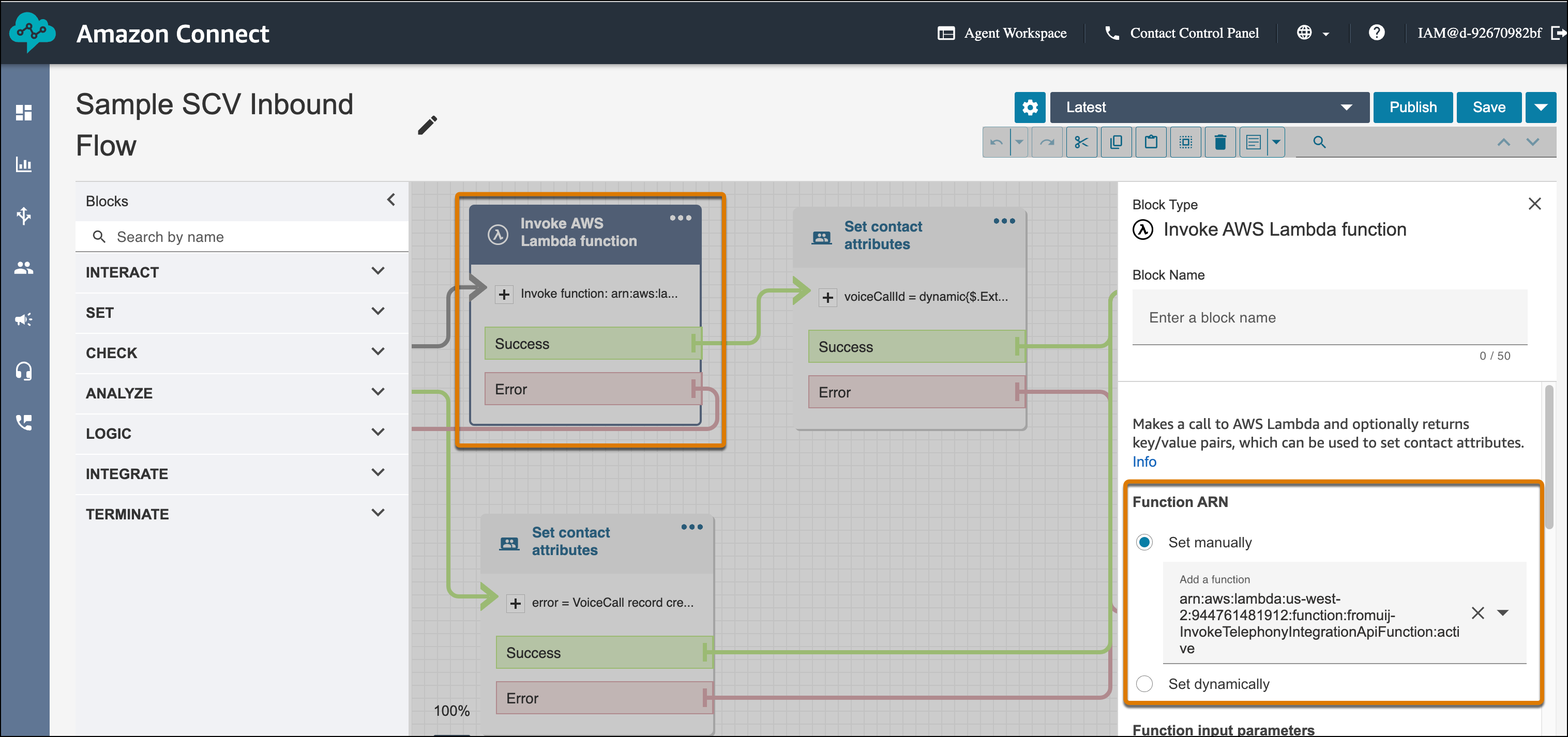This screenshot has width=1568, height=737.
Task: Click Error branch of bottom Set contact attributes
Action: (604, 698)
